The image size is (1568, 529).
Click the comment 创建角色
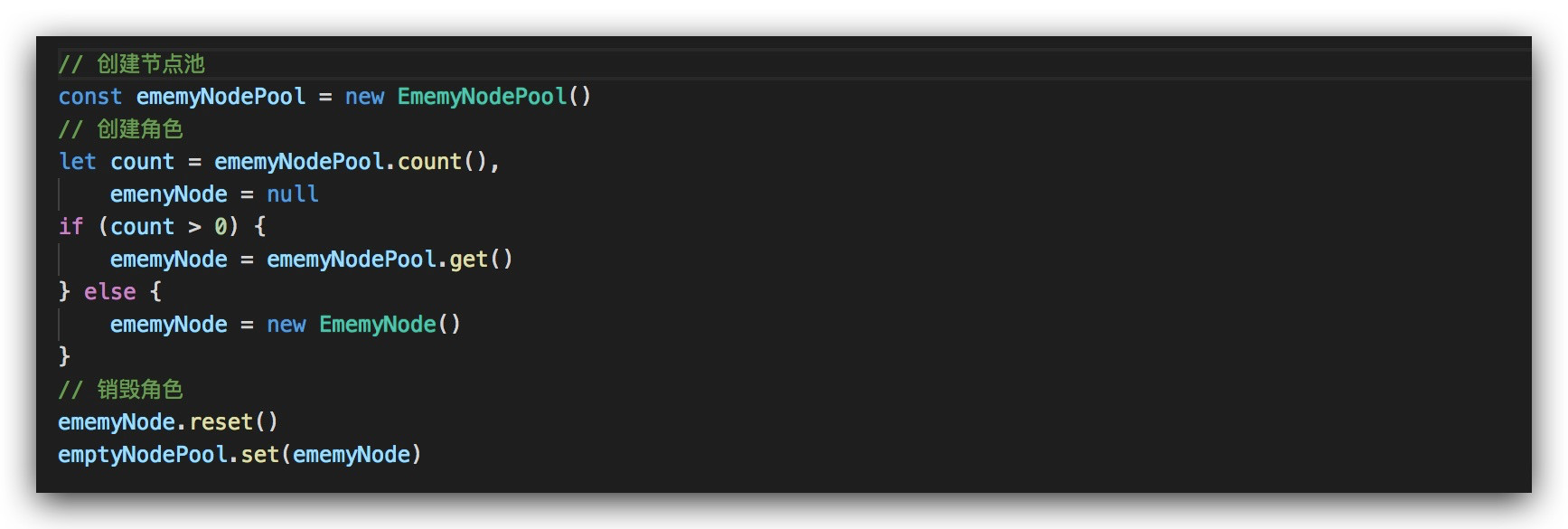pos(121,129)
